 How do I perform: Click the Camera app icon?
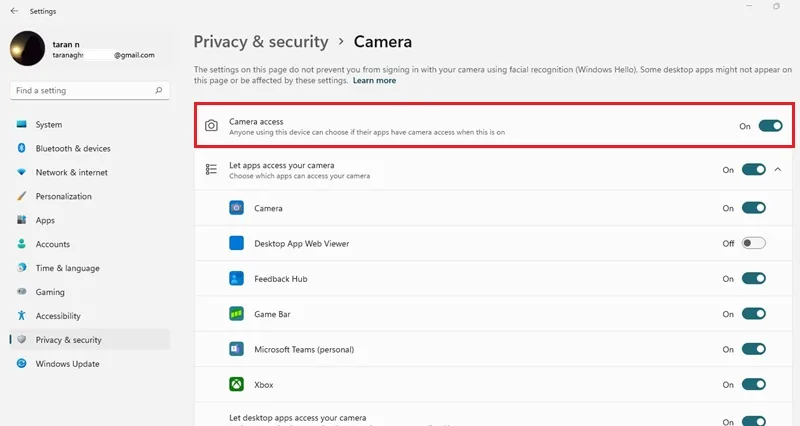click(x=236, y=208)
